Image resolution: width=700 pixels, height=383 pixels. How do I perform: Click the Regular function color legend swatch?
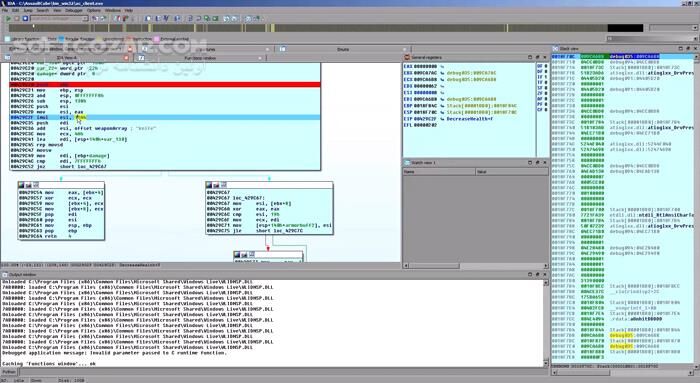click(x=61, y=39)
